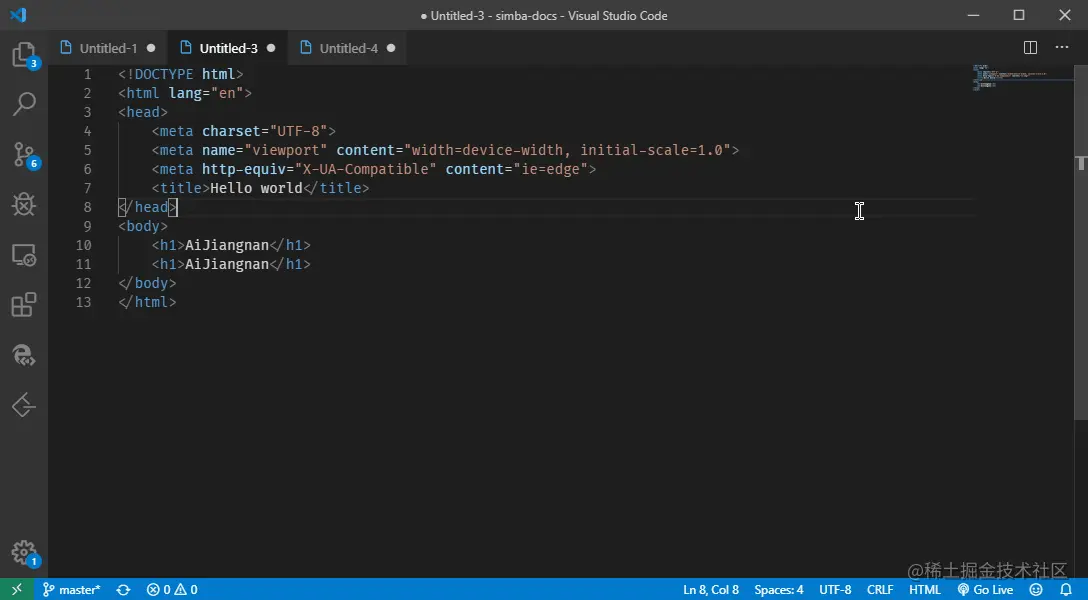Click the editor vertical scrollbar
Image resolution: width=1088 pixels, height=600 pixels.
1081,243
